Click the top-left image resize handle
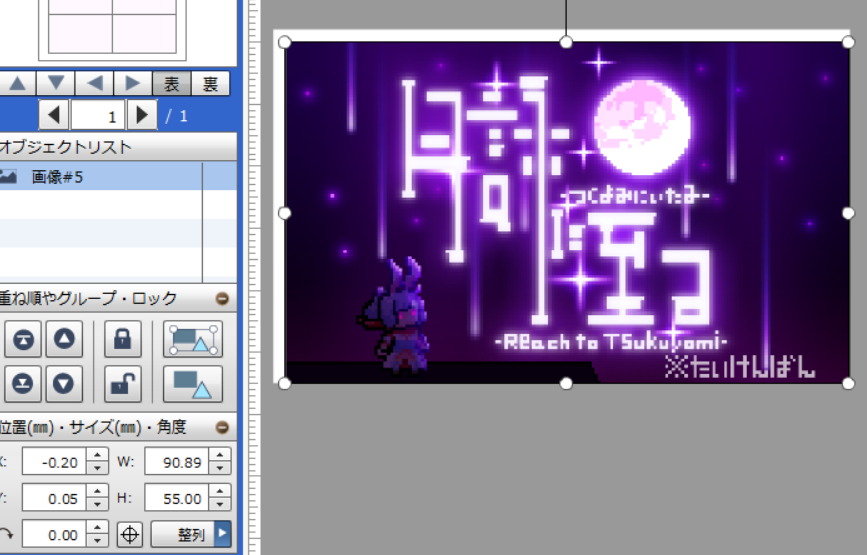The height and width of the screenshot is (555, 867). point(284,42)
